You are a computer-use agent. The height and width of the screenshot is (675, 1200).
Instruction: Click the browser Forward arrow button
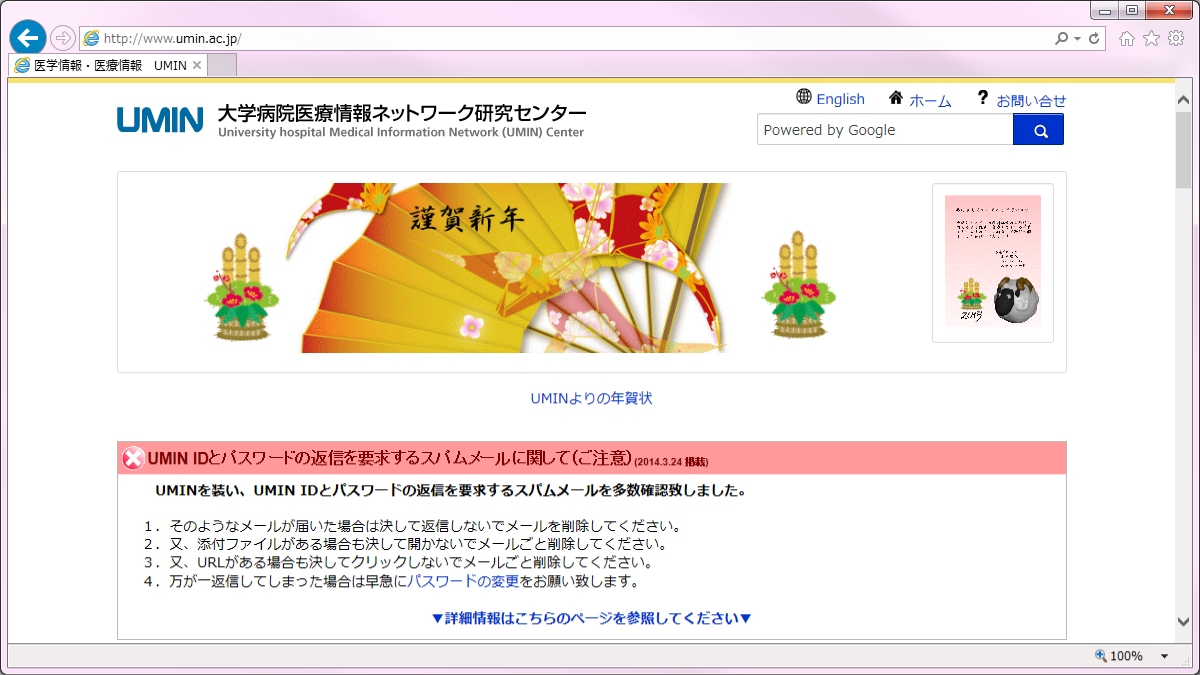point(63,38)
